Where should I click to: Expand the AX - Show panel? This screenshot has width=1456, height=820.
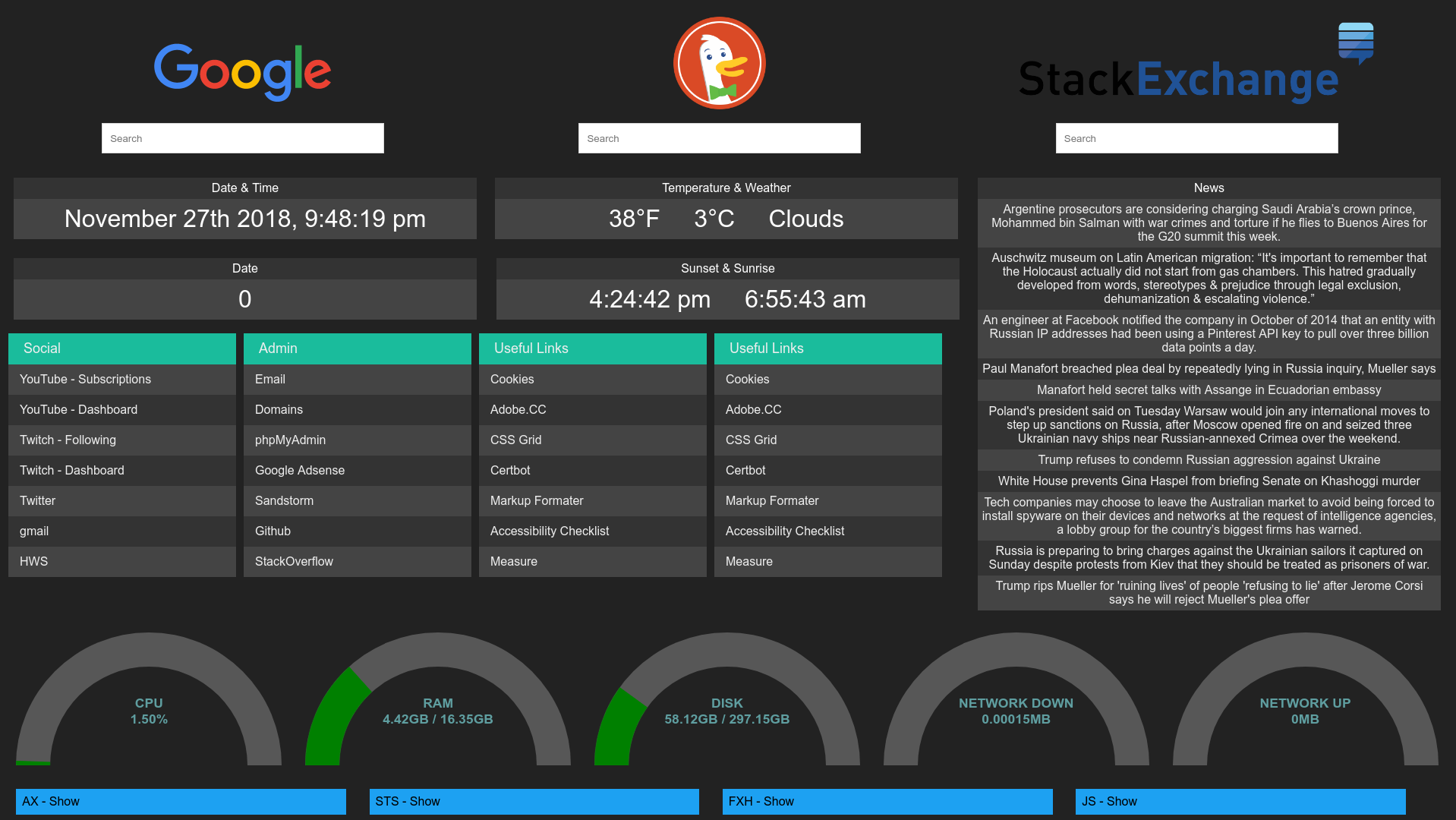click(181, 801)
